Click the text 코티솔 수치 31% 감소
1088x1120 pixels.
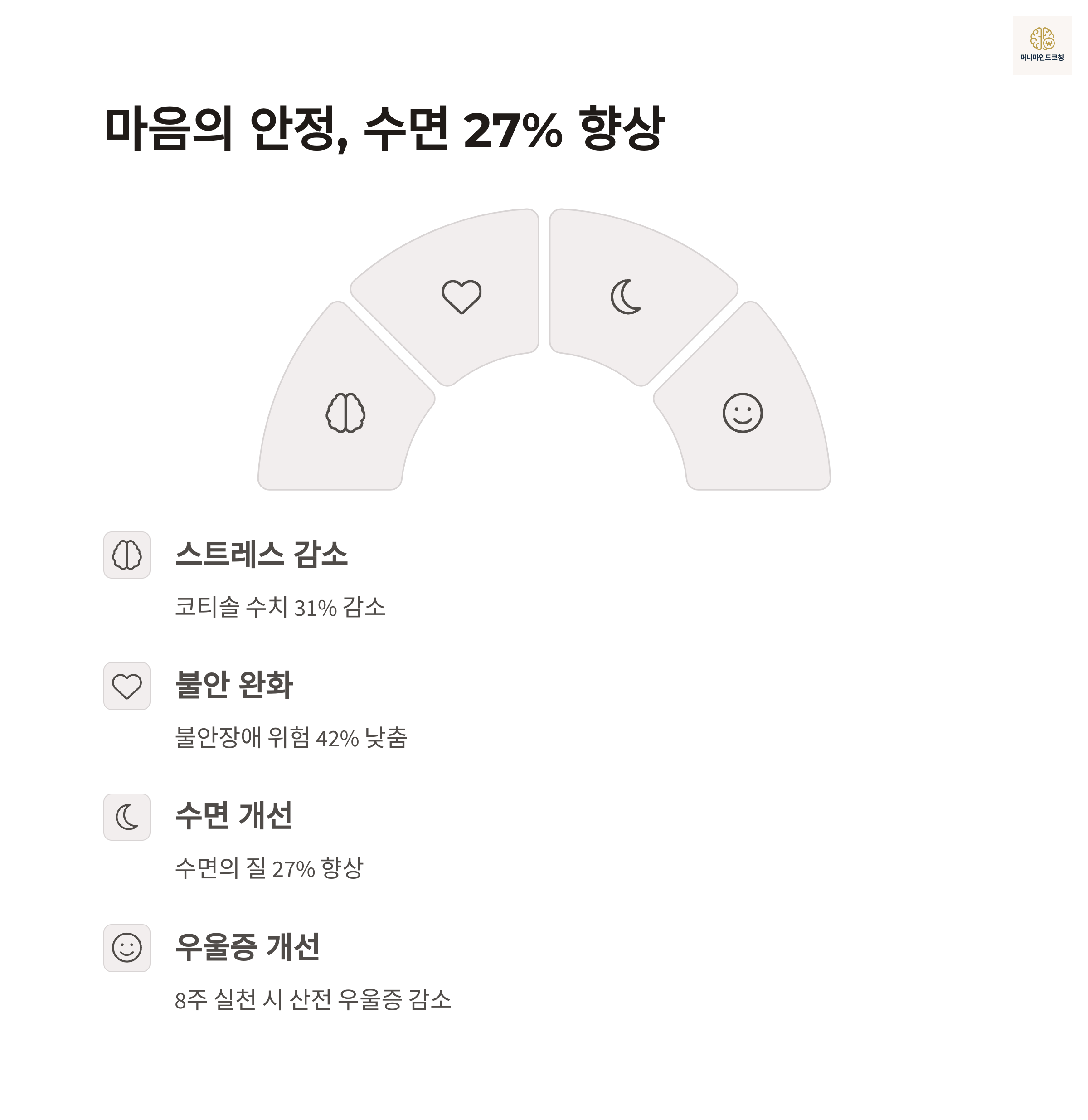280,607
